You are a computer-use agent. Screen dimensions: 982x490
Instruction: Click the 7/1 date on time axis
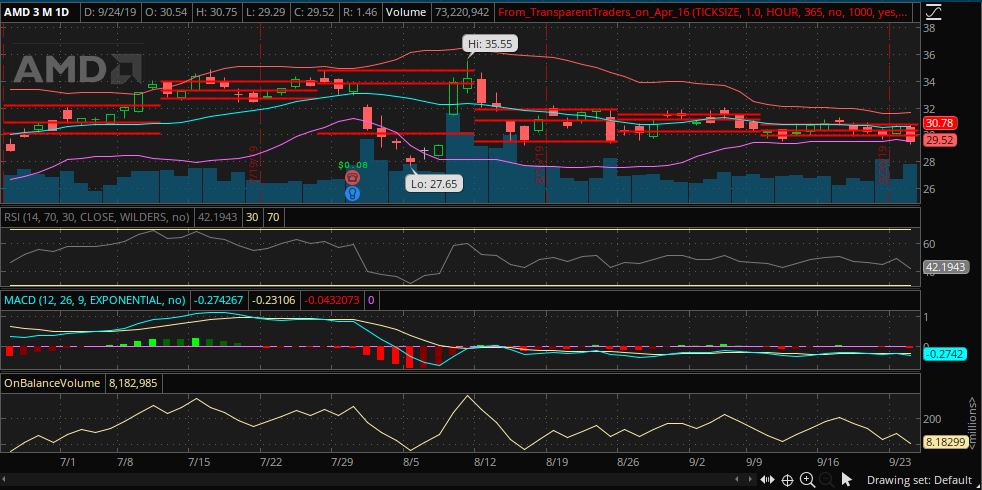pos(68,462)
